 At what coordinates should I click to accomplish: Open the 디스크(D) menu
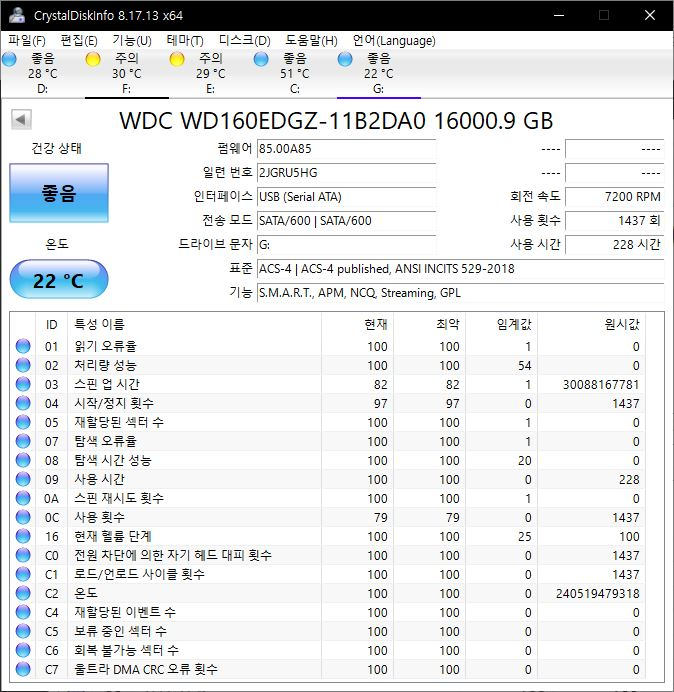click(244, 41)
